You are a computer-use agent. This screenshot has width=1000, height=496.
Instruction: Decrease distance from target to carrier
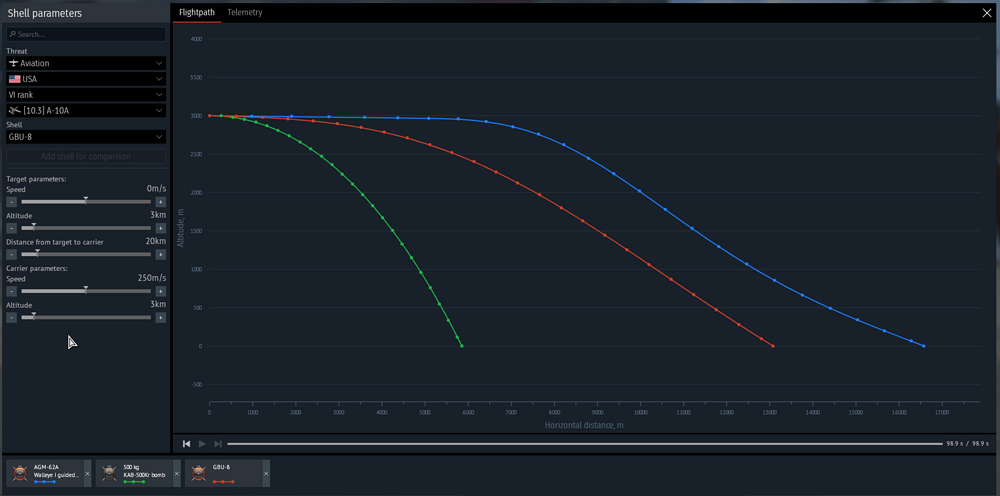click(11, 254)
